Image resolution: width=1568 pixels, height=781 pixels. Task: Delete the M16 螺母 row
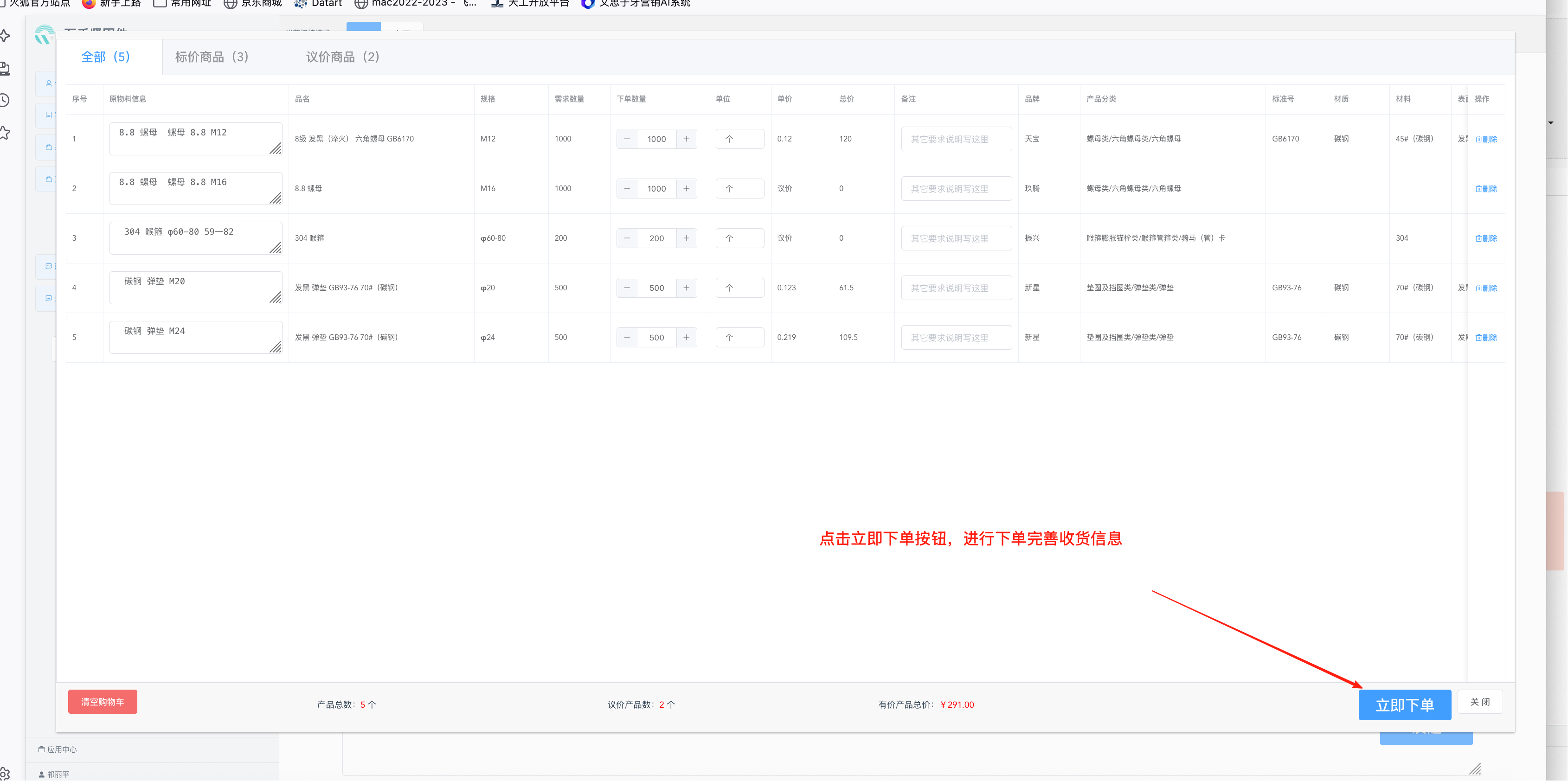(x=1486, y=189)
